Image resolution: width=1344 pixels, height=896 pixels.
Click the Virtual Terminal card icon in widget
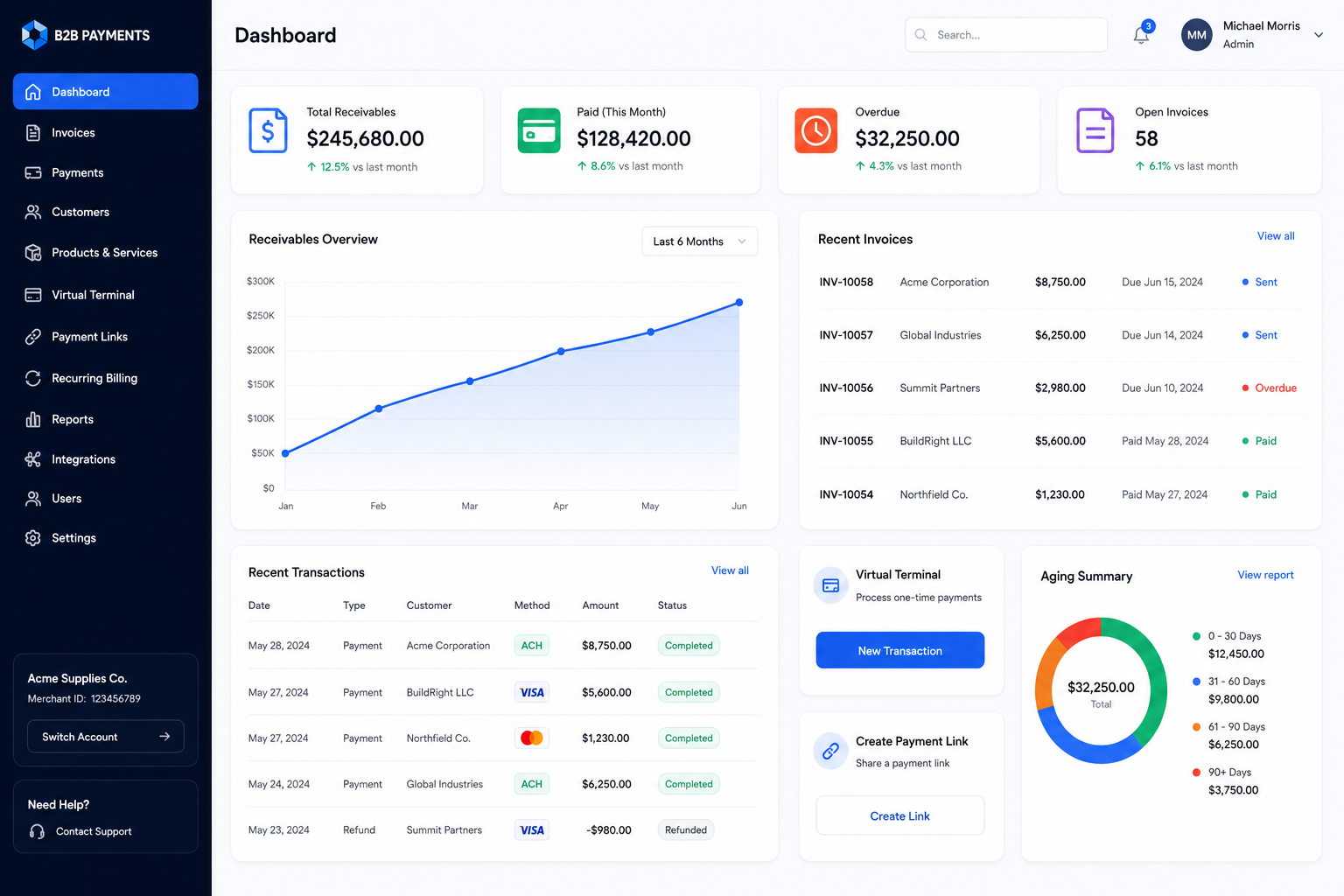[831, 585]
